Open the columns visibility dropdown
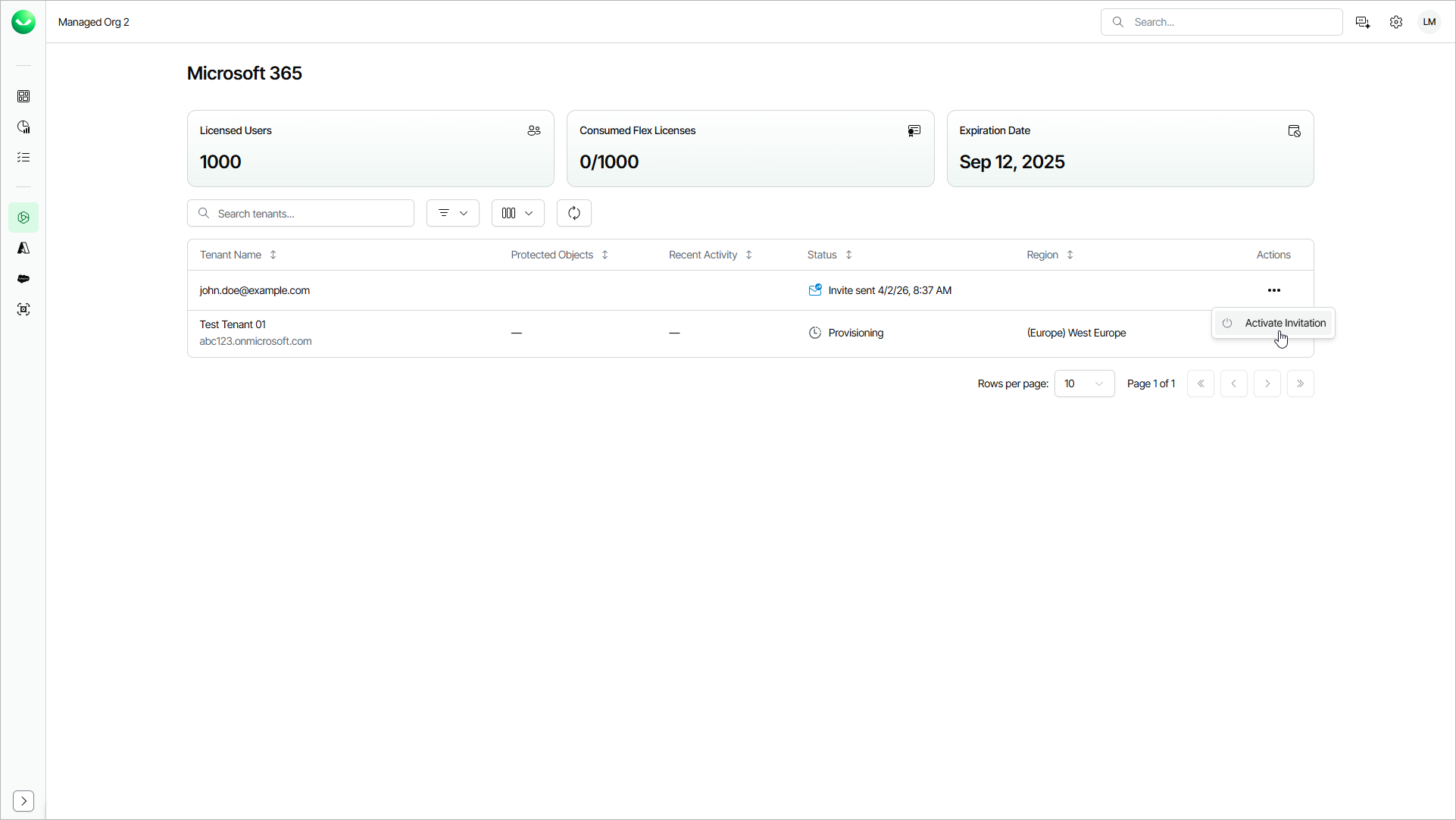The height and width of the screenshot is (820, 1456). pyautogui.click(x=517, y=213)
